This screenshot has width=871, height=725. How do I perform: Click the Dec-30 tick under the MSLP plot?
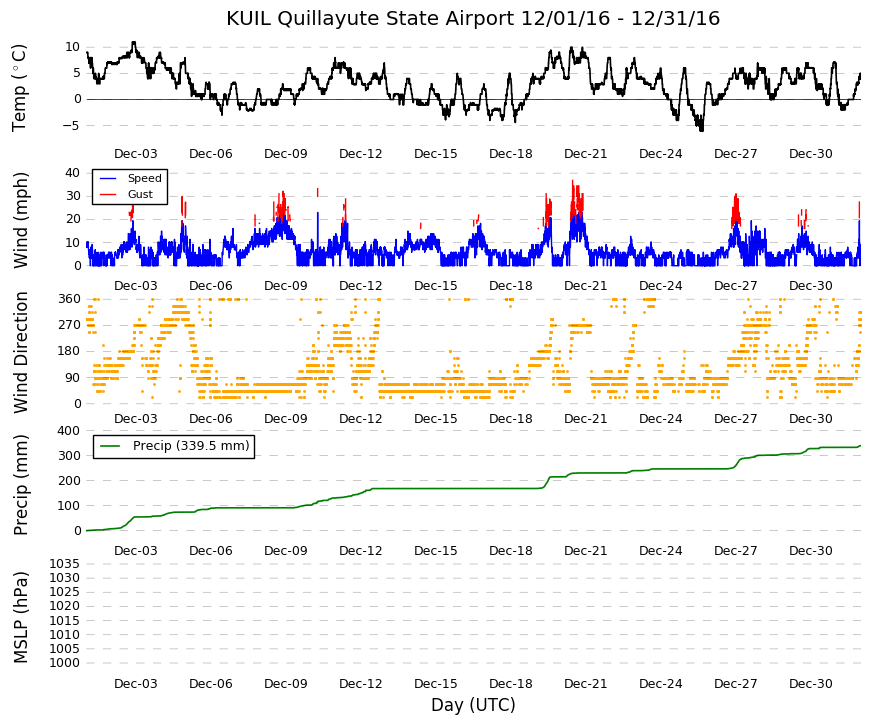point(810,684)
